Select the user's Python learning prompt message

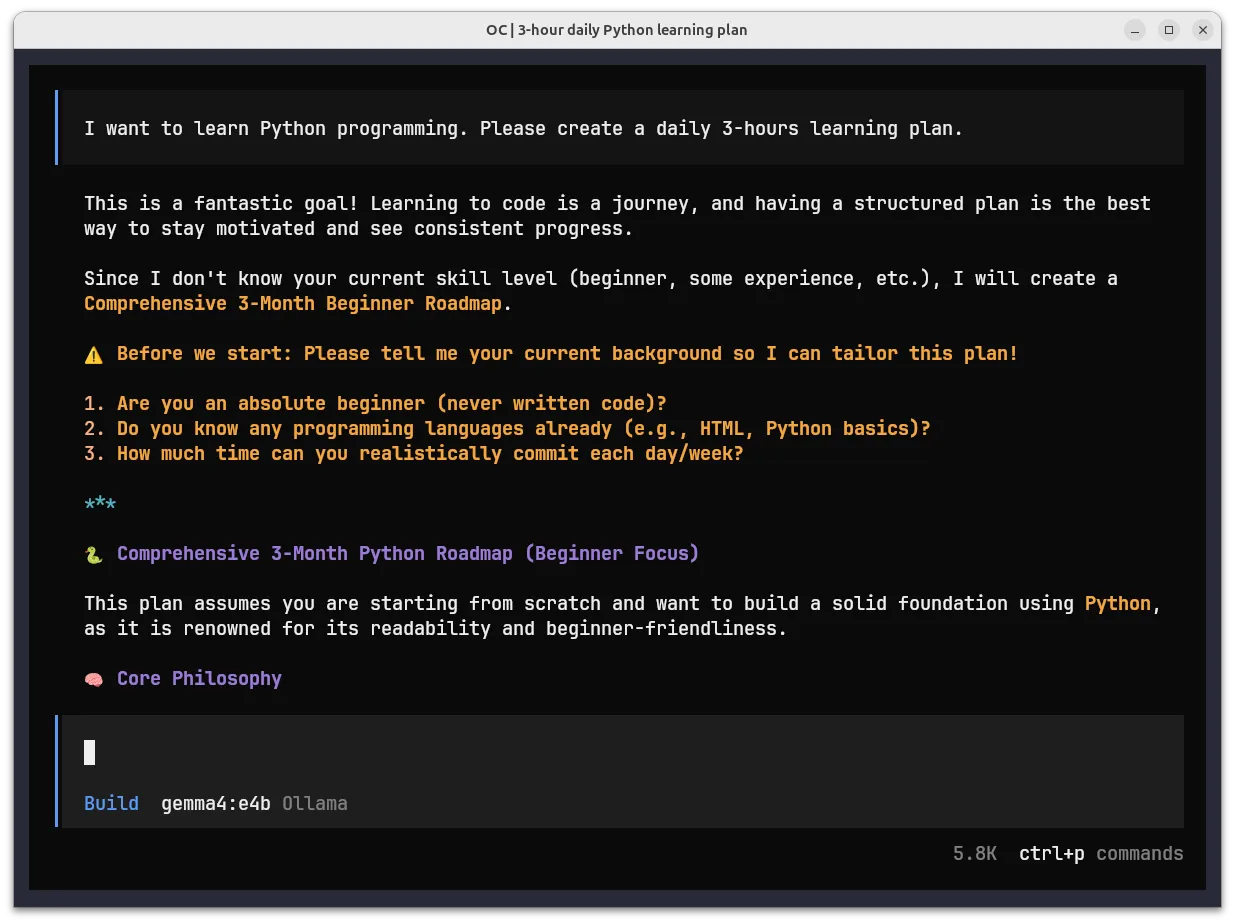tap(523, 129)
